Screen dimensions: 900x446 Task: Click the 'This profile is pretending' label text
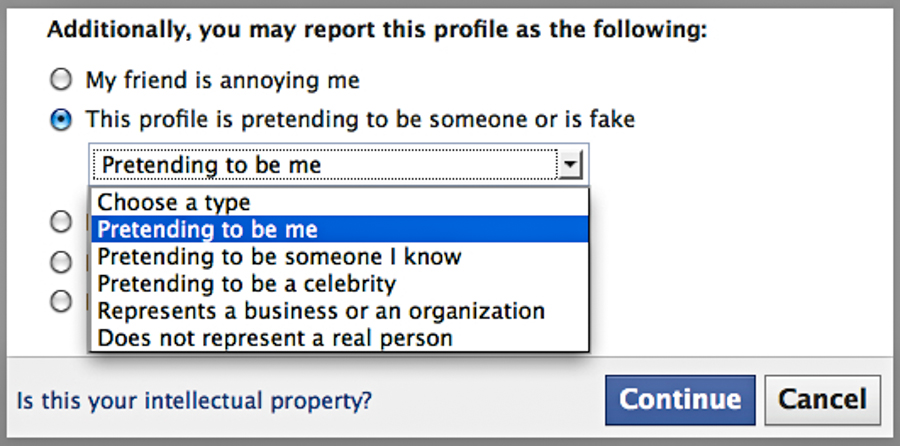point(360,120)
